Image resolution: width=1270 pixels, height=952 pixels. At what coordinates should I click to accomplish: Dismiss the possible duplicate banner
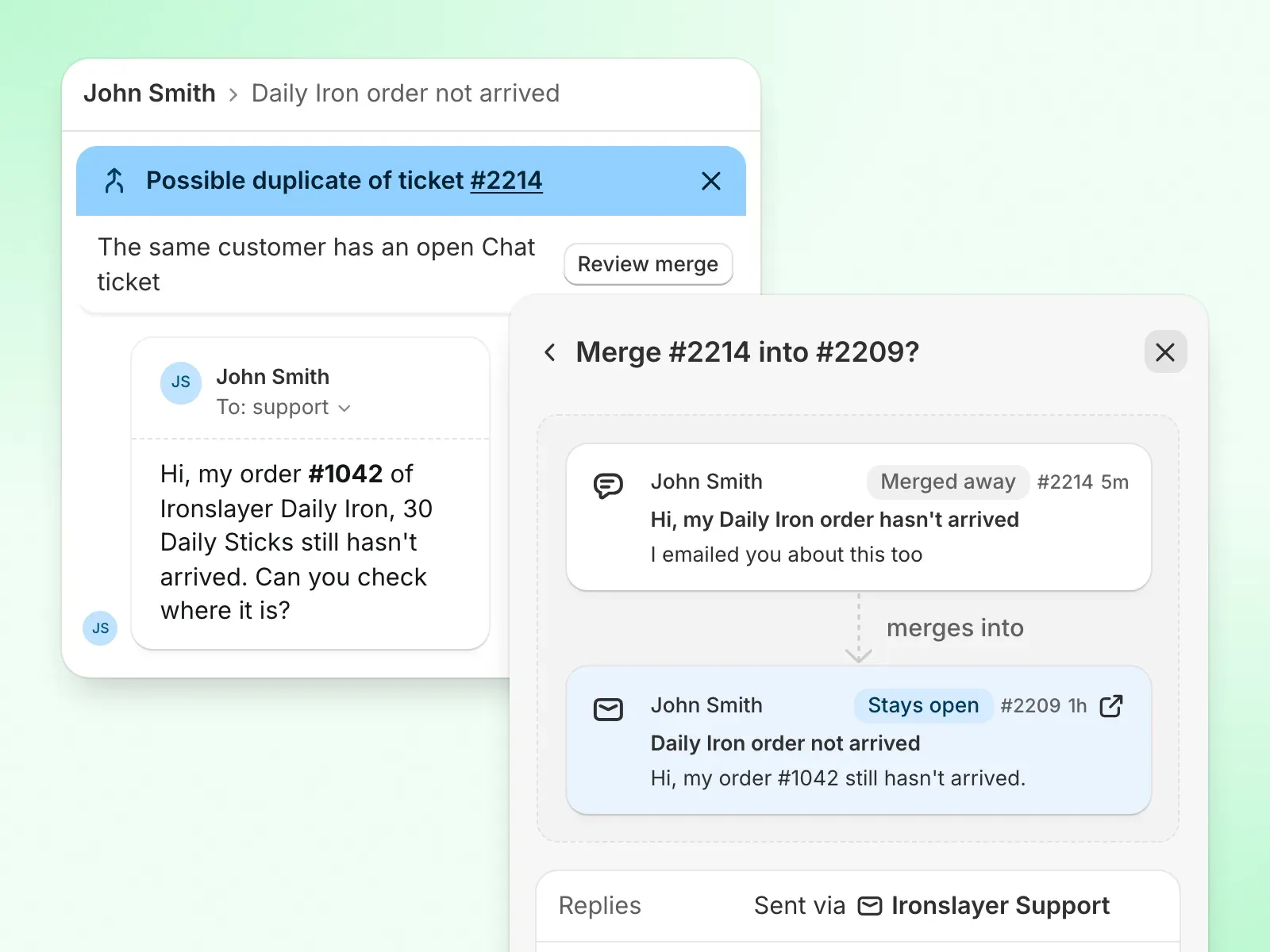711,181
